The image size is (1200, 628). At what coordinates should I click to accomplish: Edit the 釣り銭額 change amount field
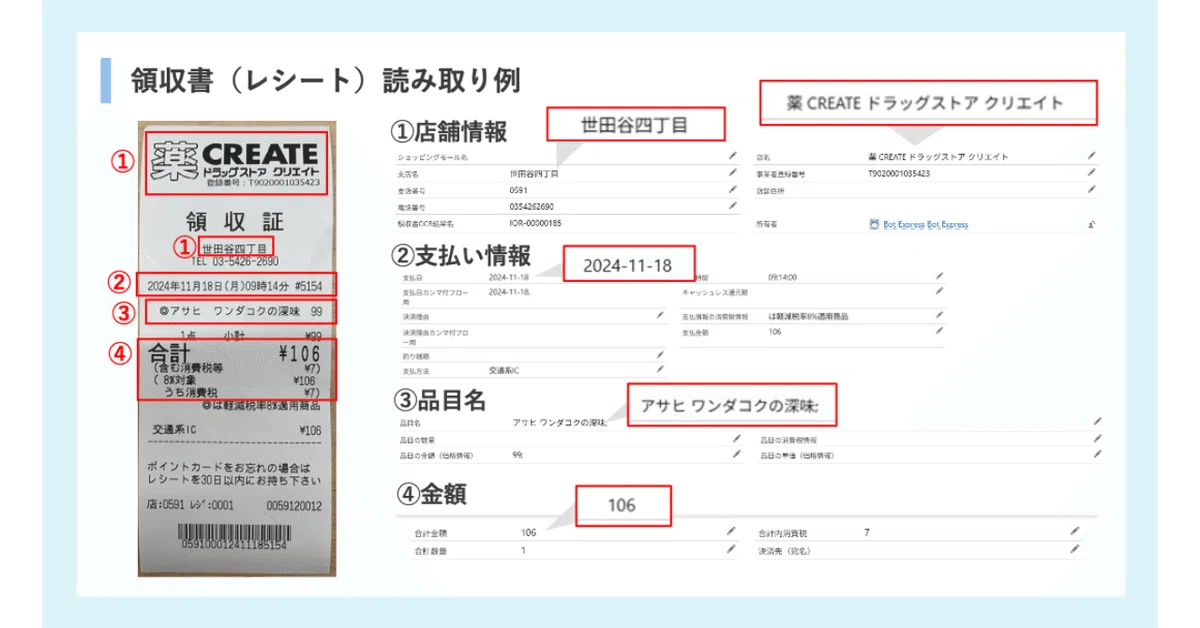tap(660, 354)
